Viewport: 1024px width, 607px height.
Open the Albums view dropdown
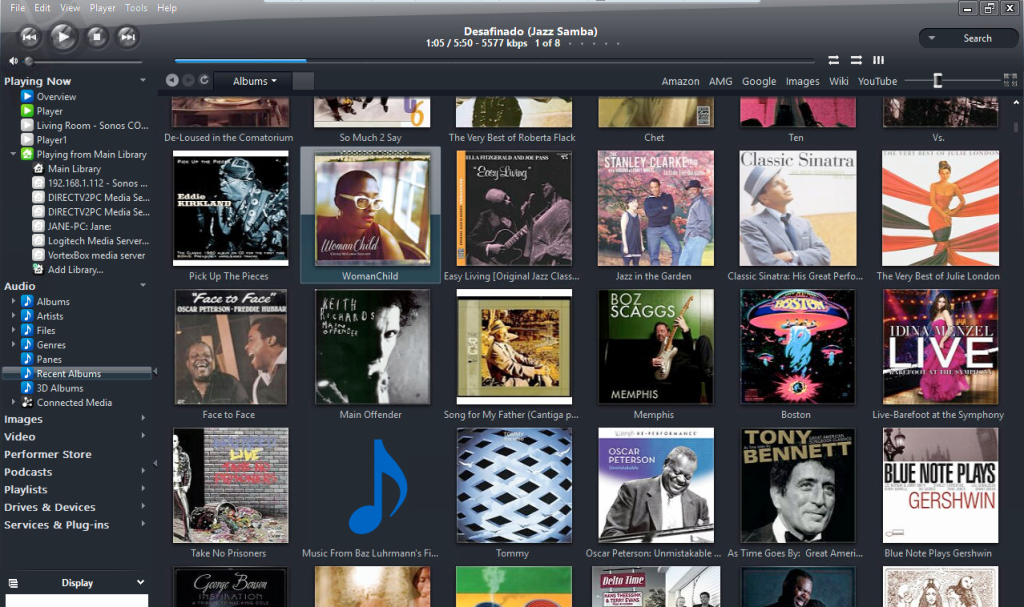(255, 81)
